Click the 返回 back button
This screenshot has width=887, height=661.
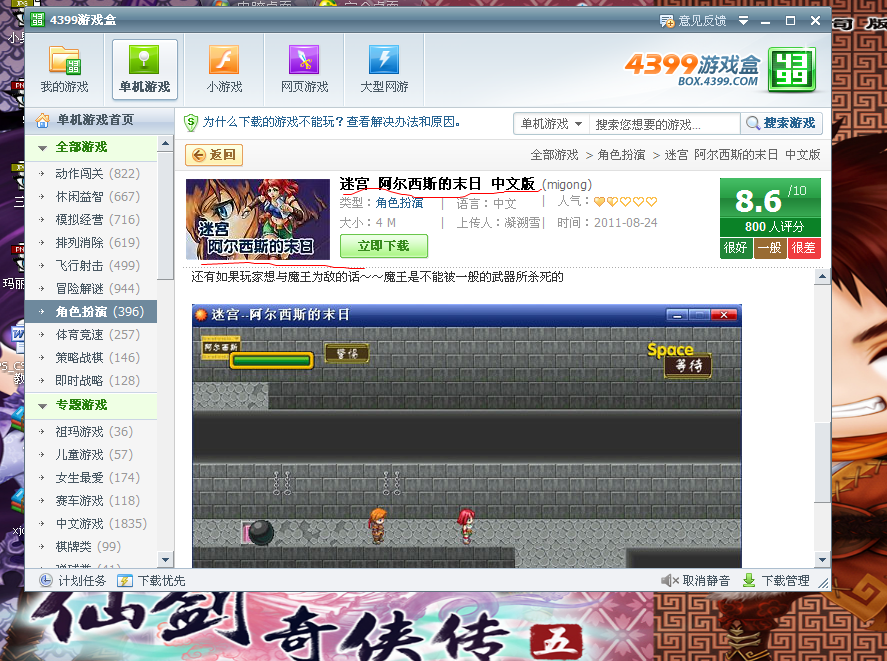click(x=214, y=155)
